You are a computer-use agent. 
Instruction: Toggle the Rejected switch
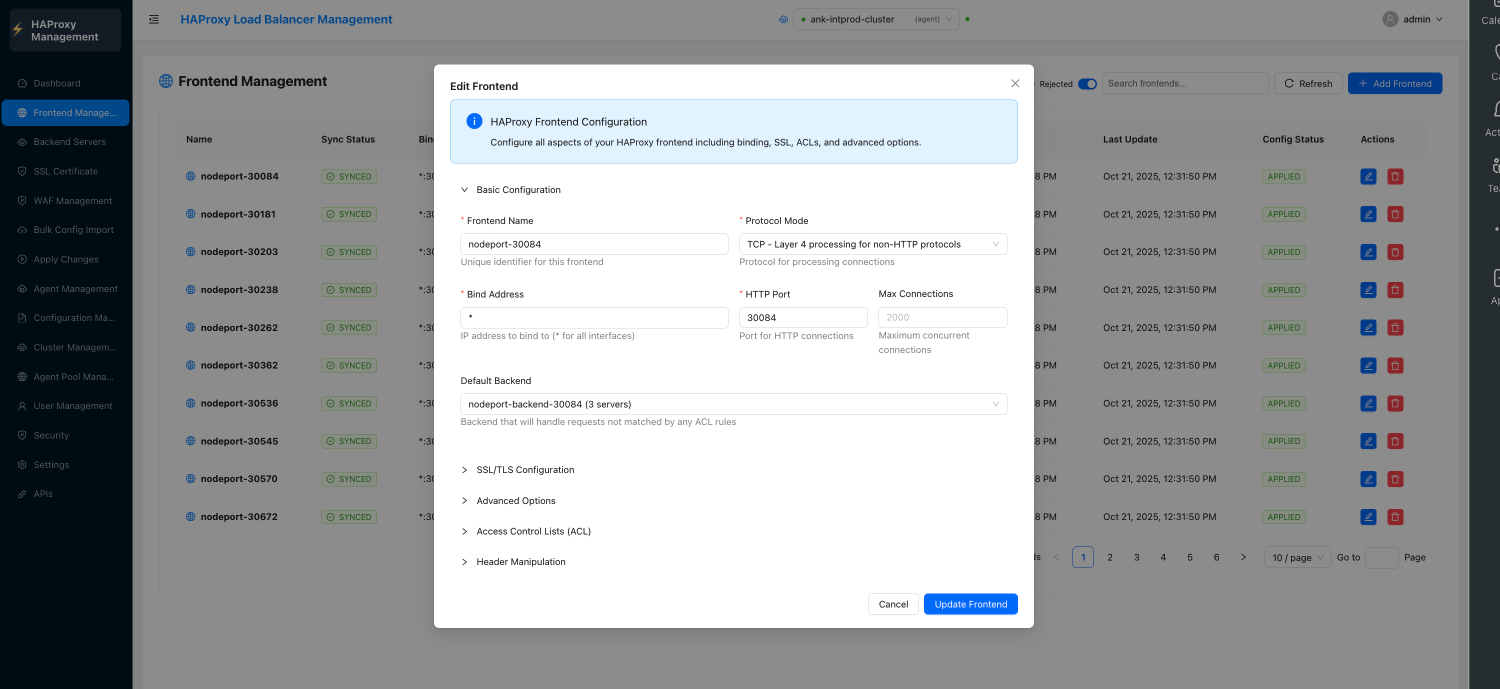[1087, 84]
